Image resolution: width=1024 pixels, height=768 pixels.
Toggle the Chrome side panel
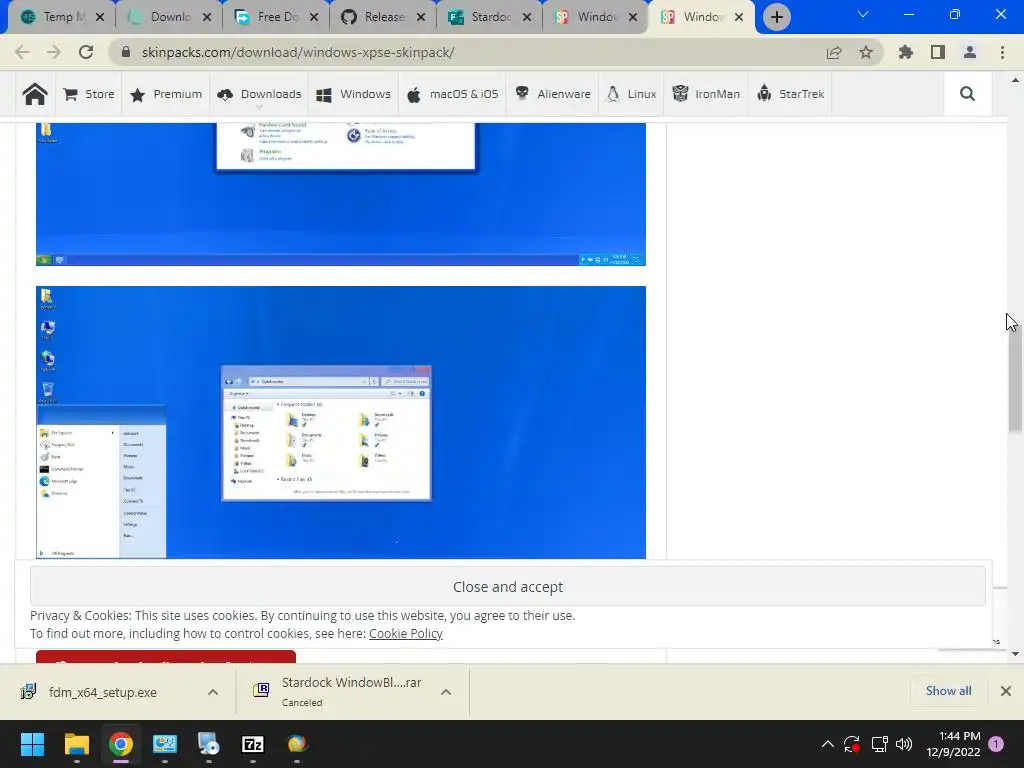click(938, 52)
